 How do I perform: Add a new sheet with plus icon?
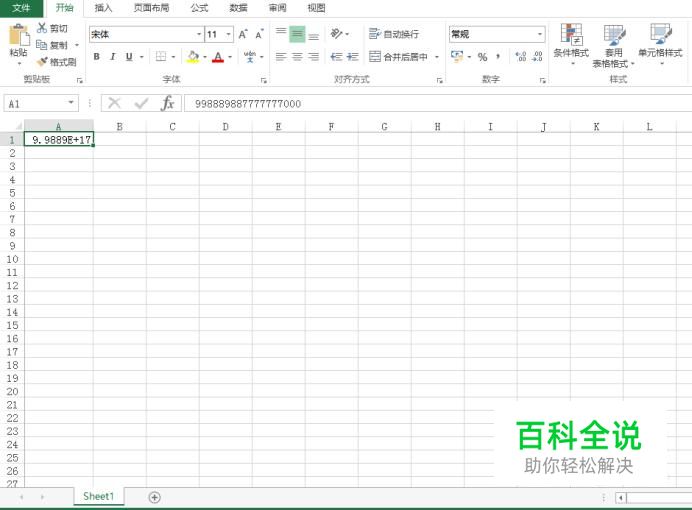pos(154,497)
